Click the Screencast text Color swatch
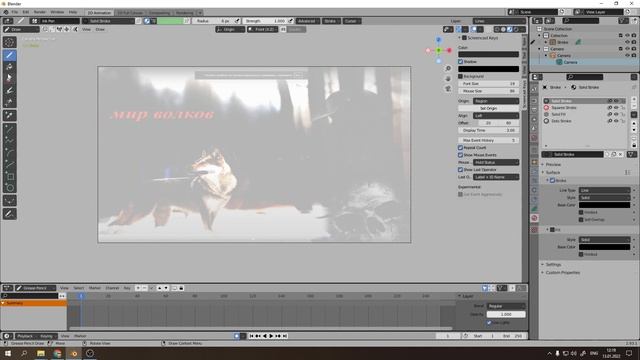 (x=489, y=54)
